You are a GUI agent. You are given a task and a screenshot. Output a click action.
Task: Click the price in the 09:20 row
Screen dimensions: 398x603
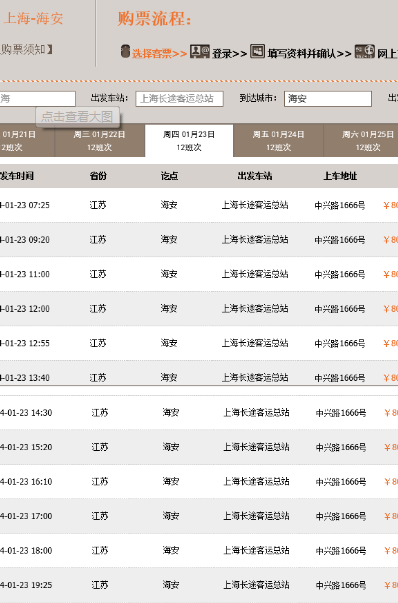point(390,240)
